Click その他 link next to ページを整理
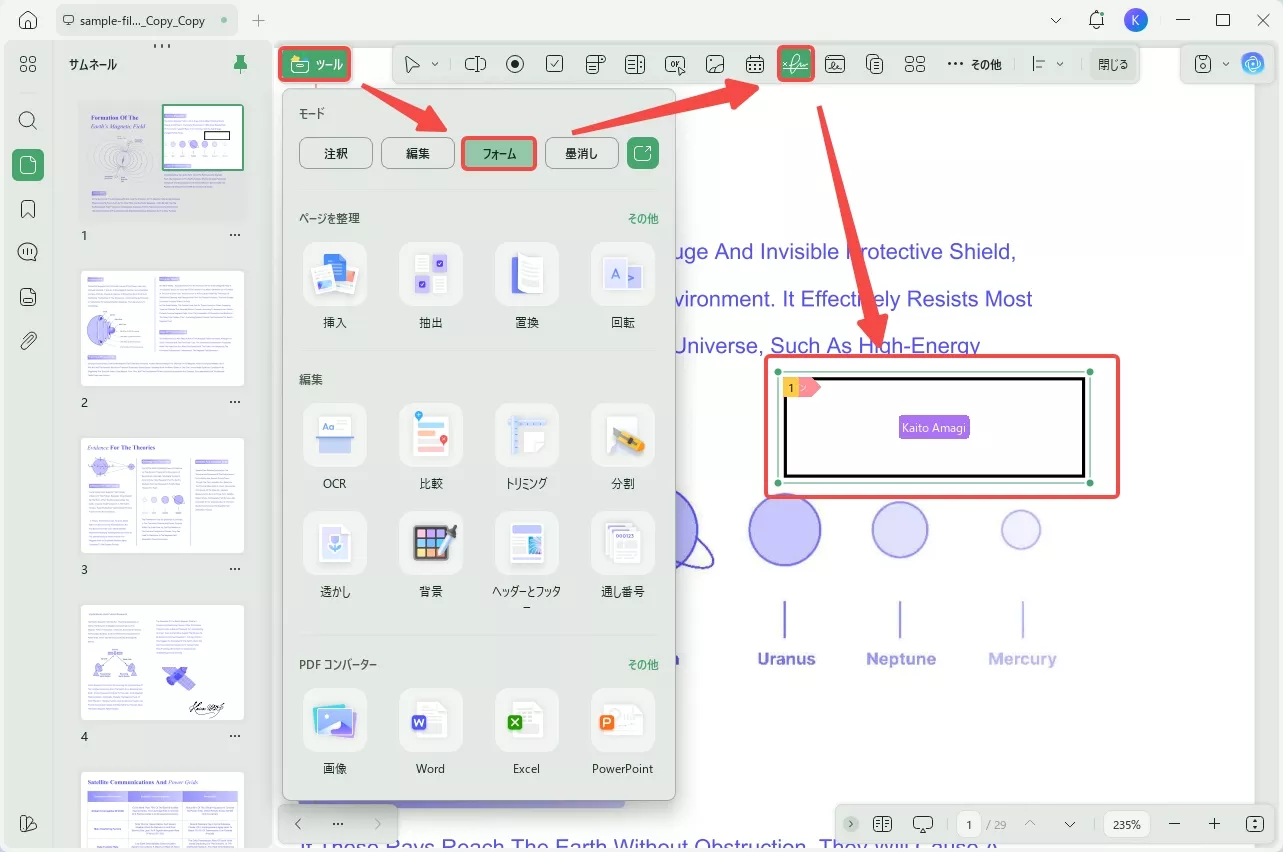 [643, 218]
